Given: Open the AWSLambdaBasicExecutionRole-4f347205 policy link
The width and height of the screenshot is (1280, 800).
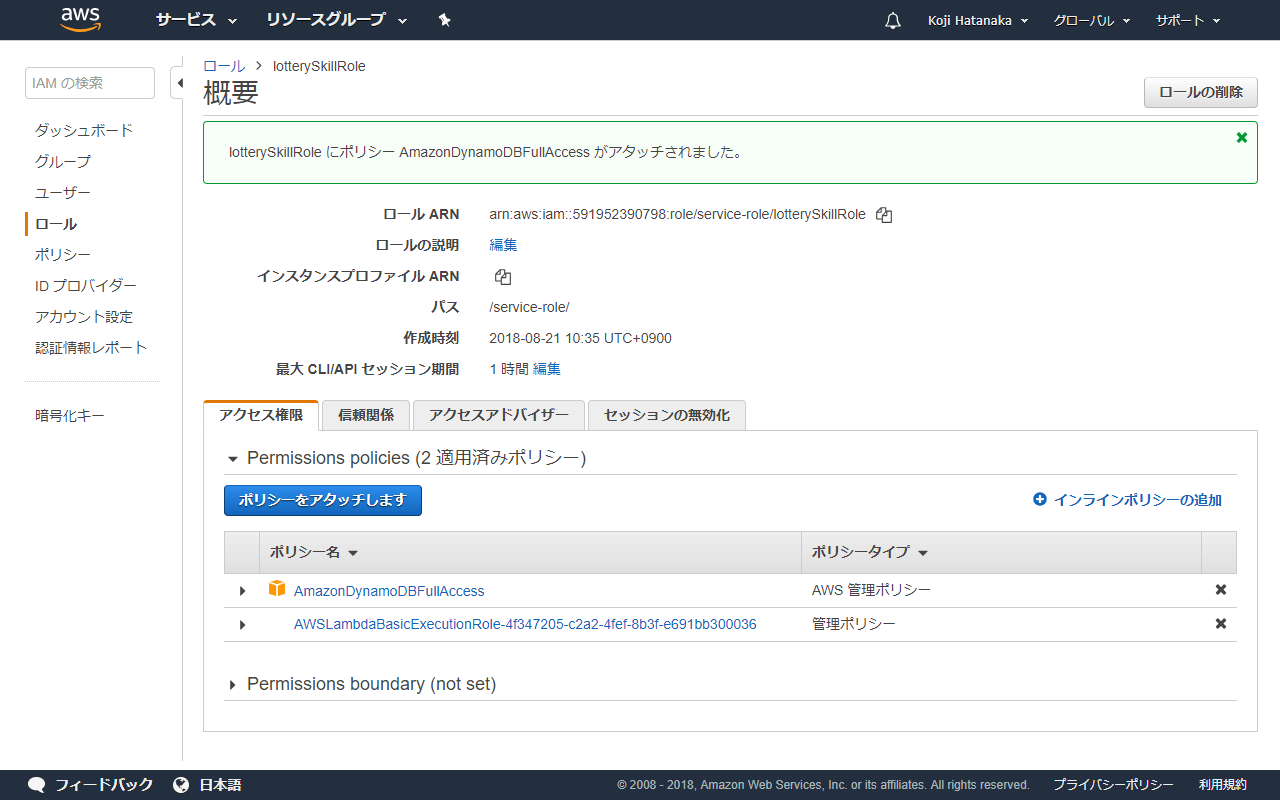Looking at the screenshot, I should click(x=525, y=625).
